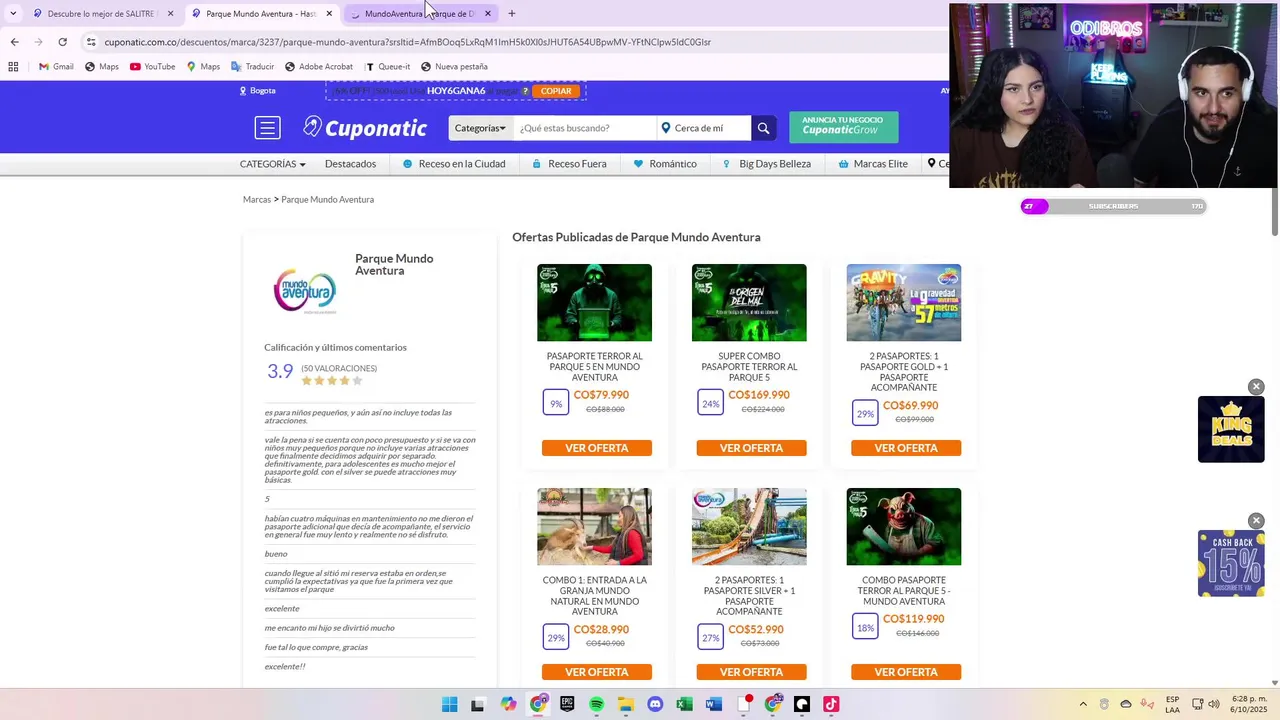Click the page vertical scrollbar
Image resolution: width=1280 pixels, height=720 pixels.
[1275, 210]
